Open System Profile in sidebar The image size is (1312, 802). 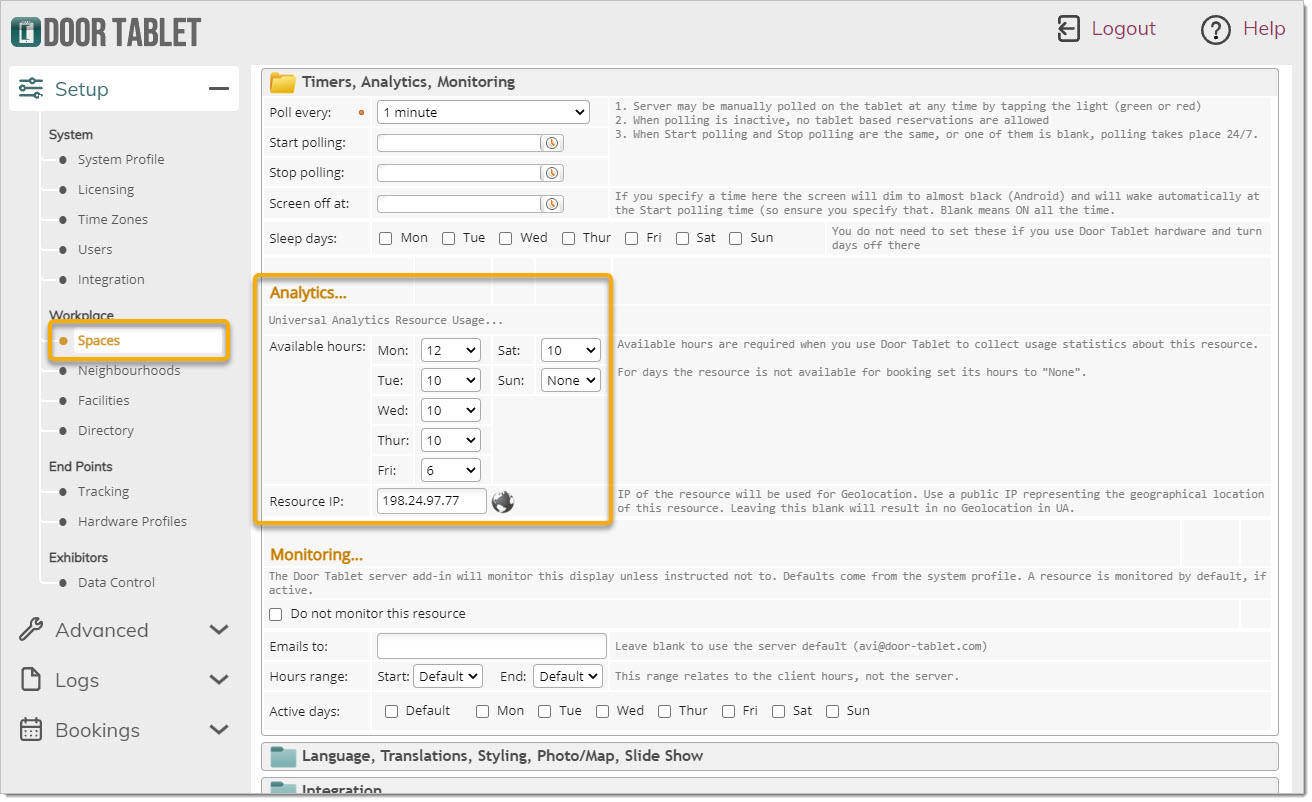coord(121,160)
